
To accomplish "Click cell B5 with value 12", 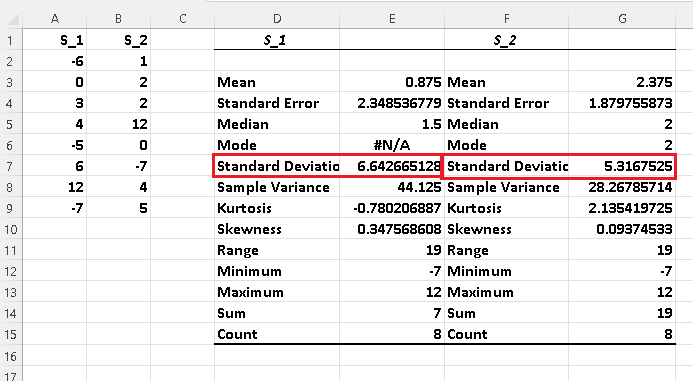I will [x=118, y=124].
